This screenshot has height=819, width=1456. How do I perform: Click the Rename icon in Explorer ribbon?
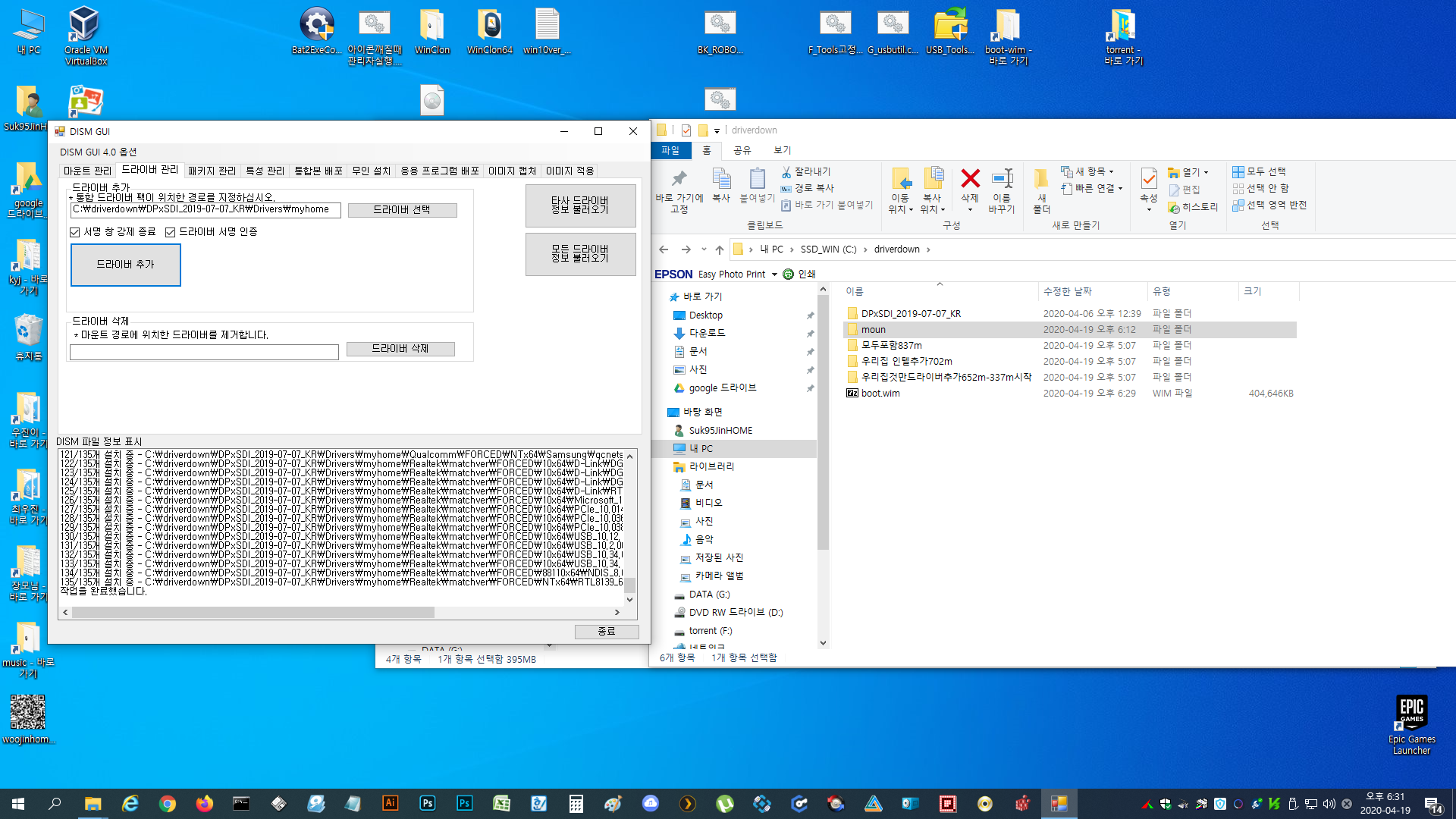click(1002, 178)
